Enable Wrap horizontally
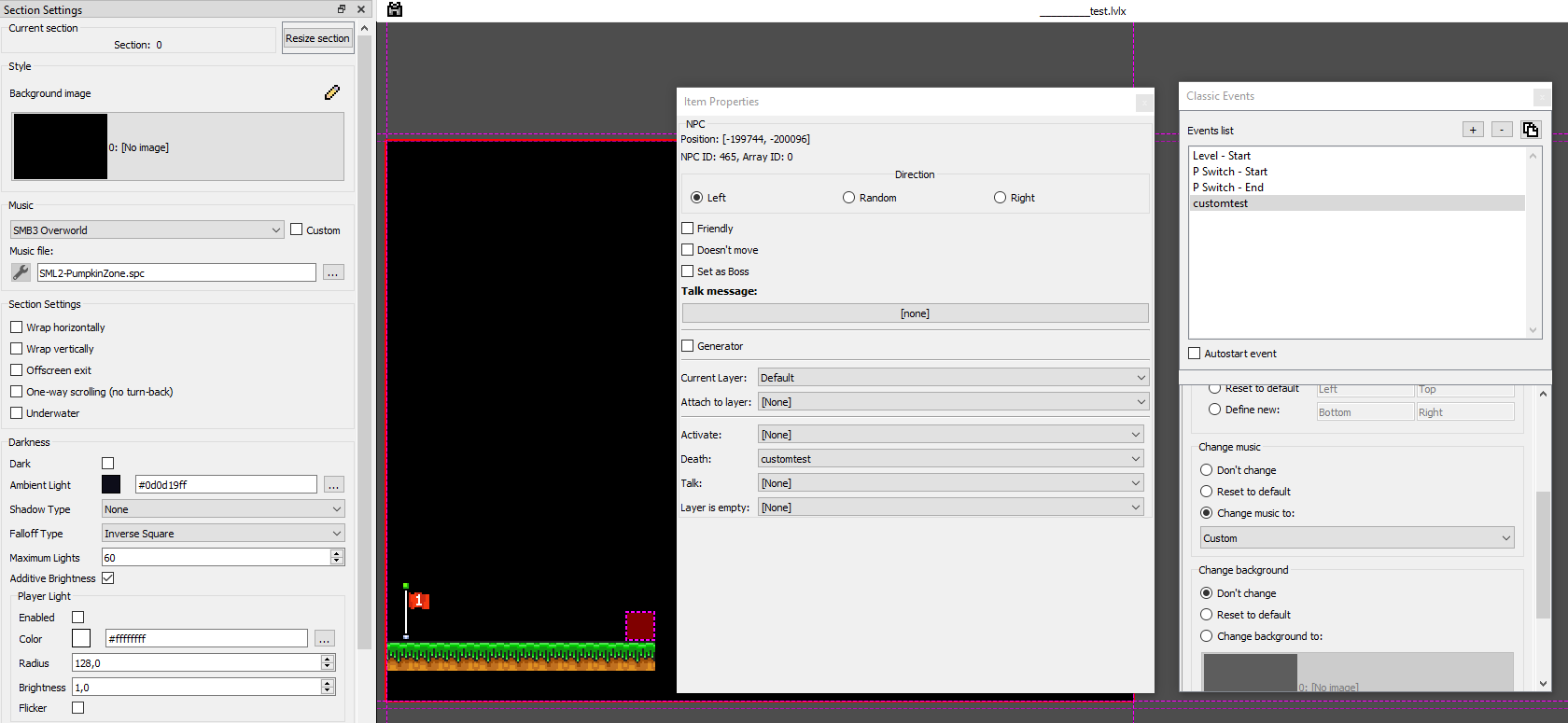1568x723 pixels. point(16,327)
